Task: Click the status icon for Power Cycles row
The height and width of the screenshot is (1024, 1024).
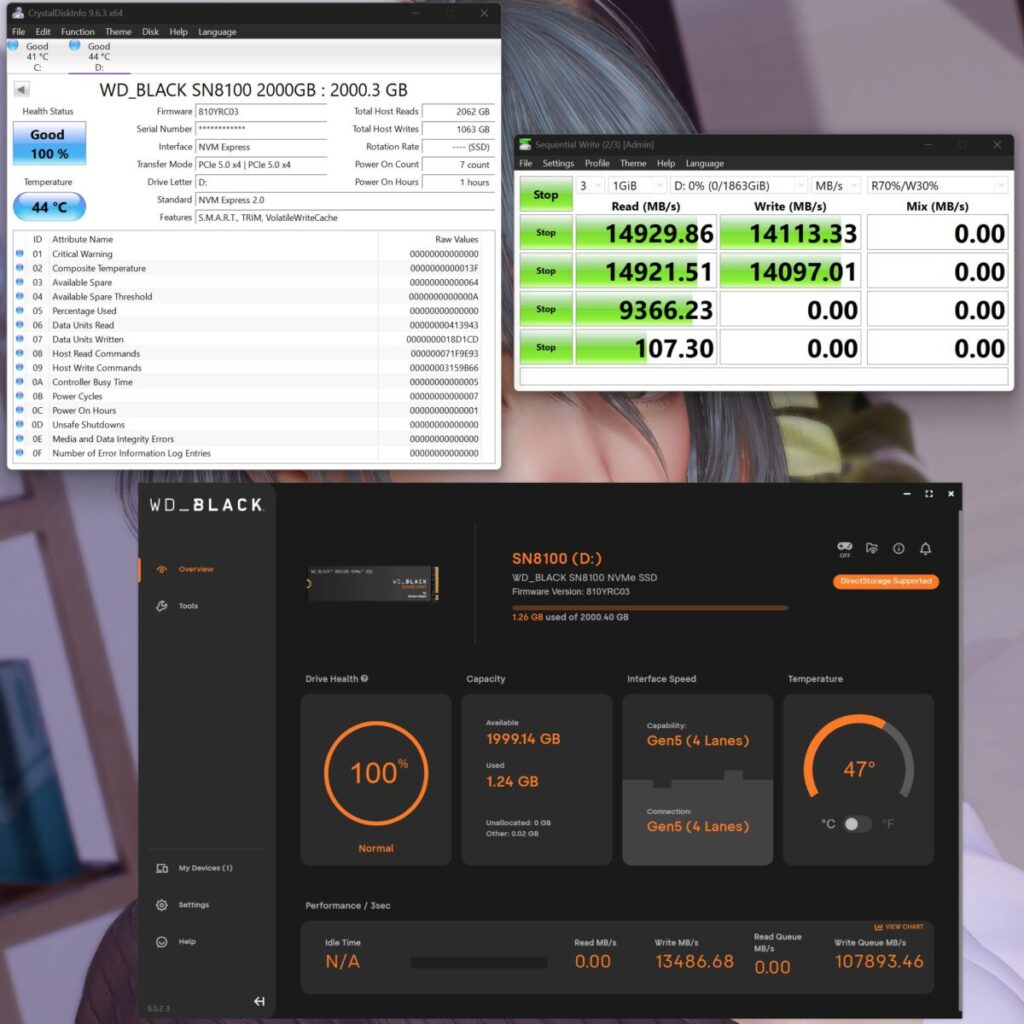Action: 20,396
